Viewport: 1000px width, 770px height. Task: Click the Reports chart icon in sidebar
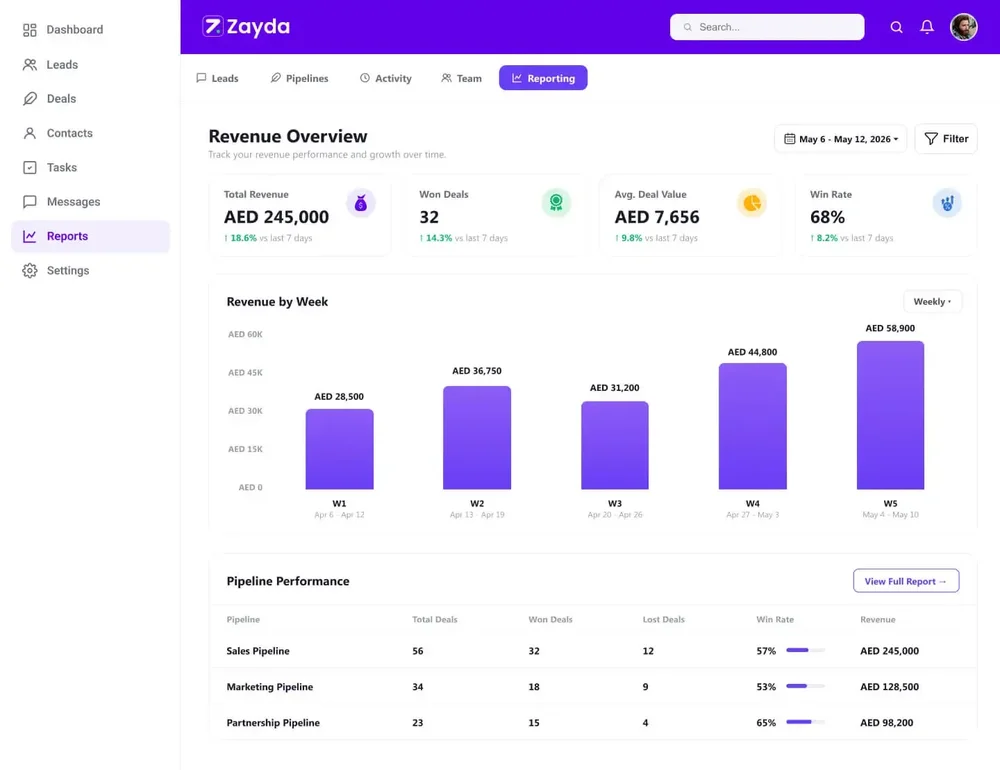click(x=29, y=236)
